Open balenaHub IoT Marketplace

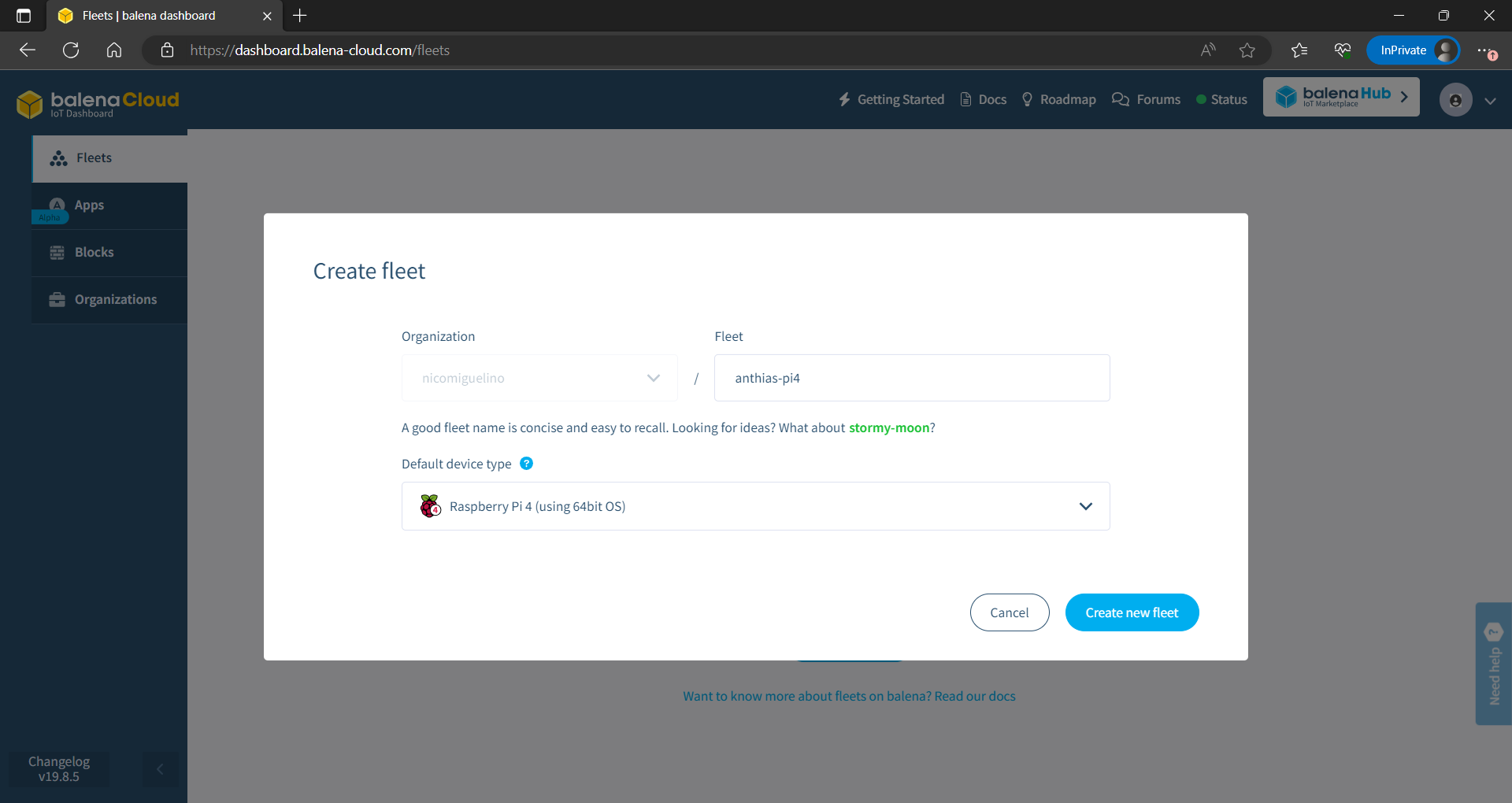click(1341, 97)
